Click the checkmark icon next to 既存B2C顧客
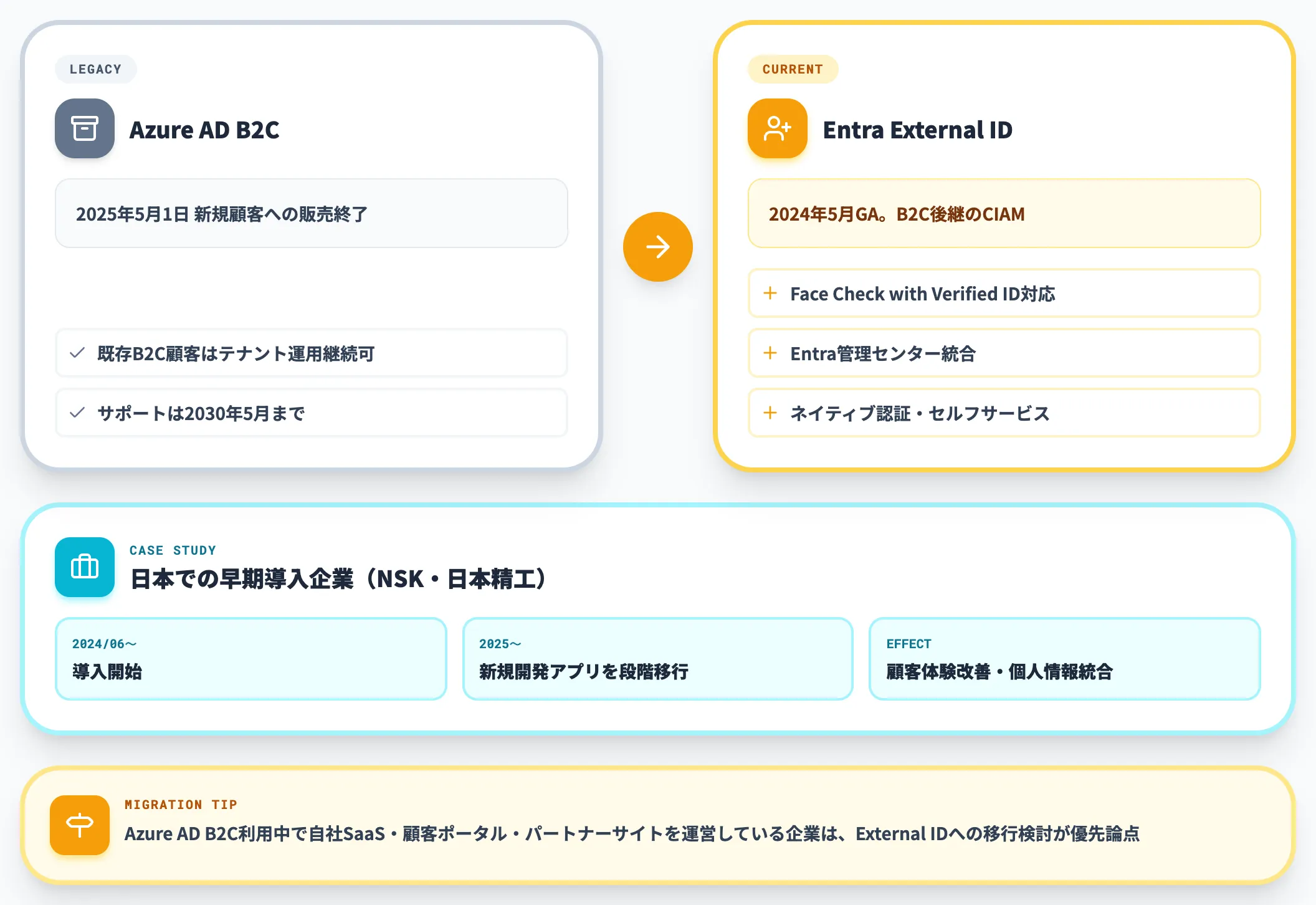This screenshot has height=905, width=1316. click(77, 353)
